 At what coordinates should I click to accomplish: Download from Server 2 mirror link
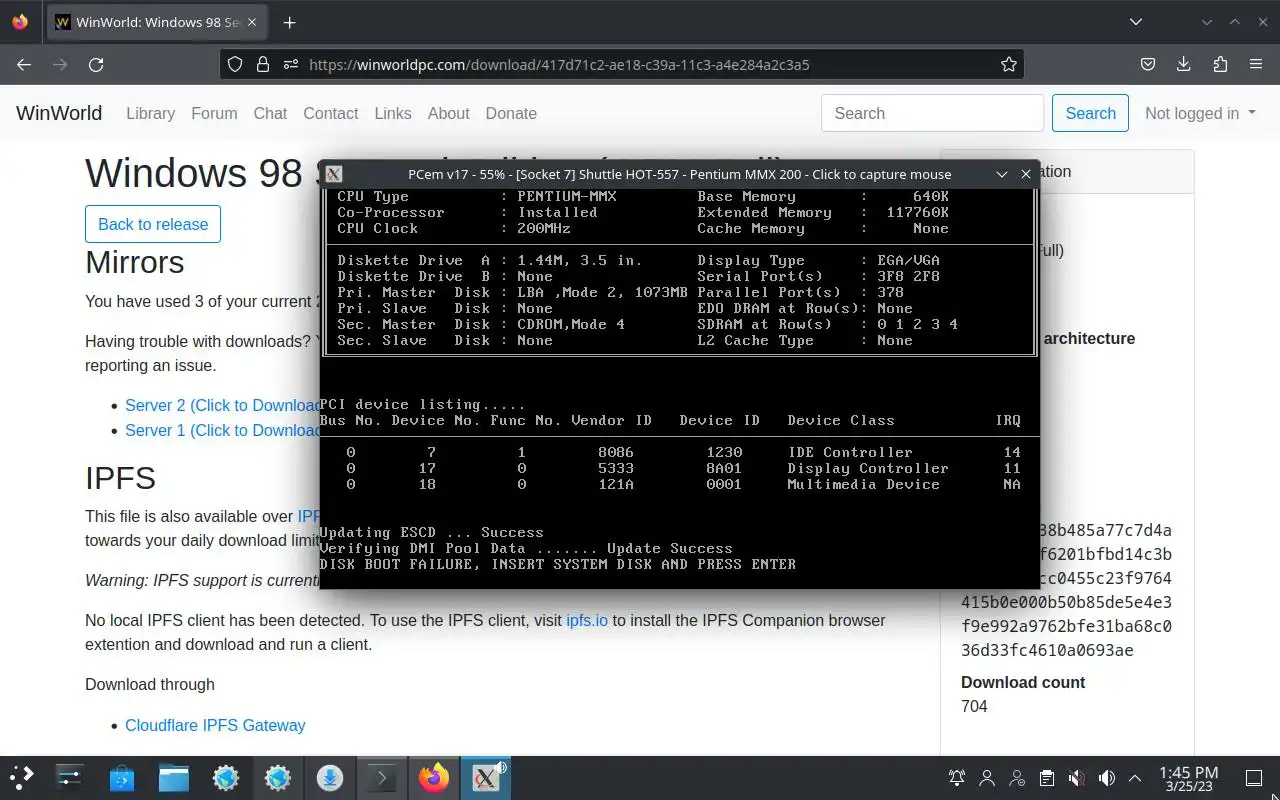tap(222, 405)
